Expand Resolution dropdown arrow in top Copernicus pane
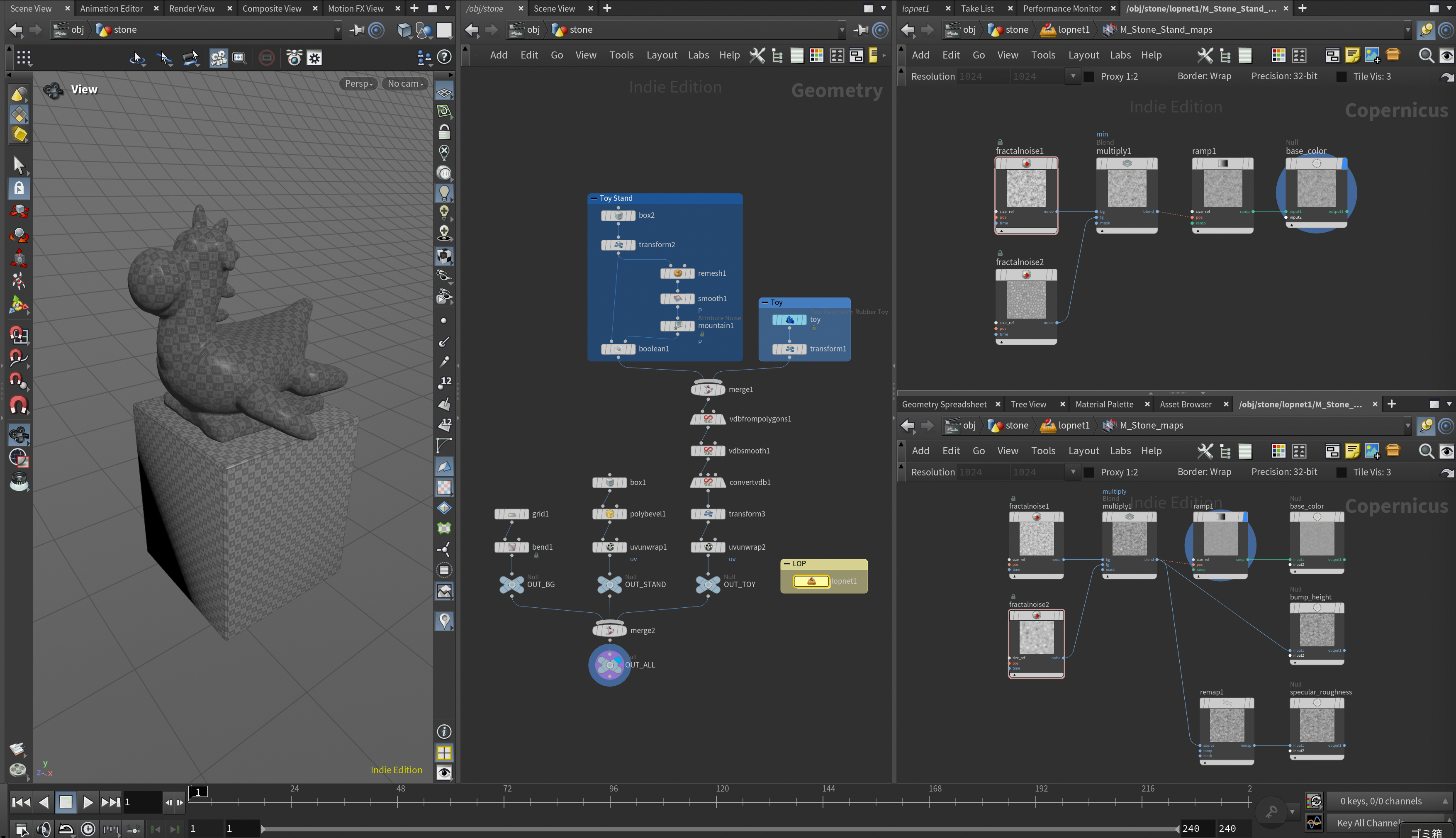The image size is (1456, 838). 1073,76
